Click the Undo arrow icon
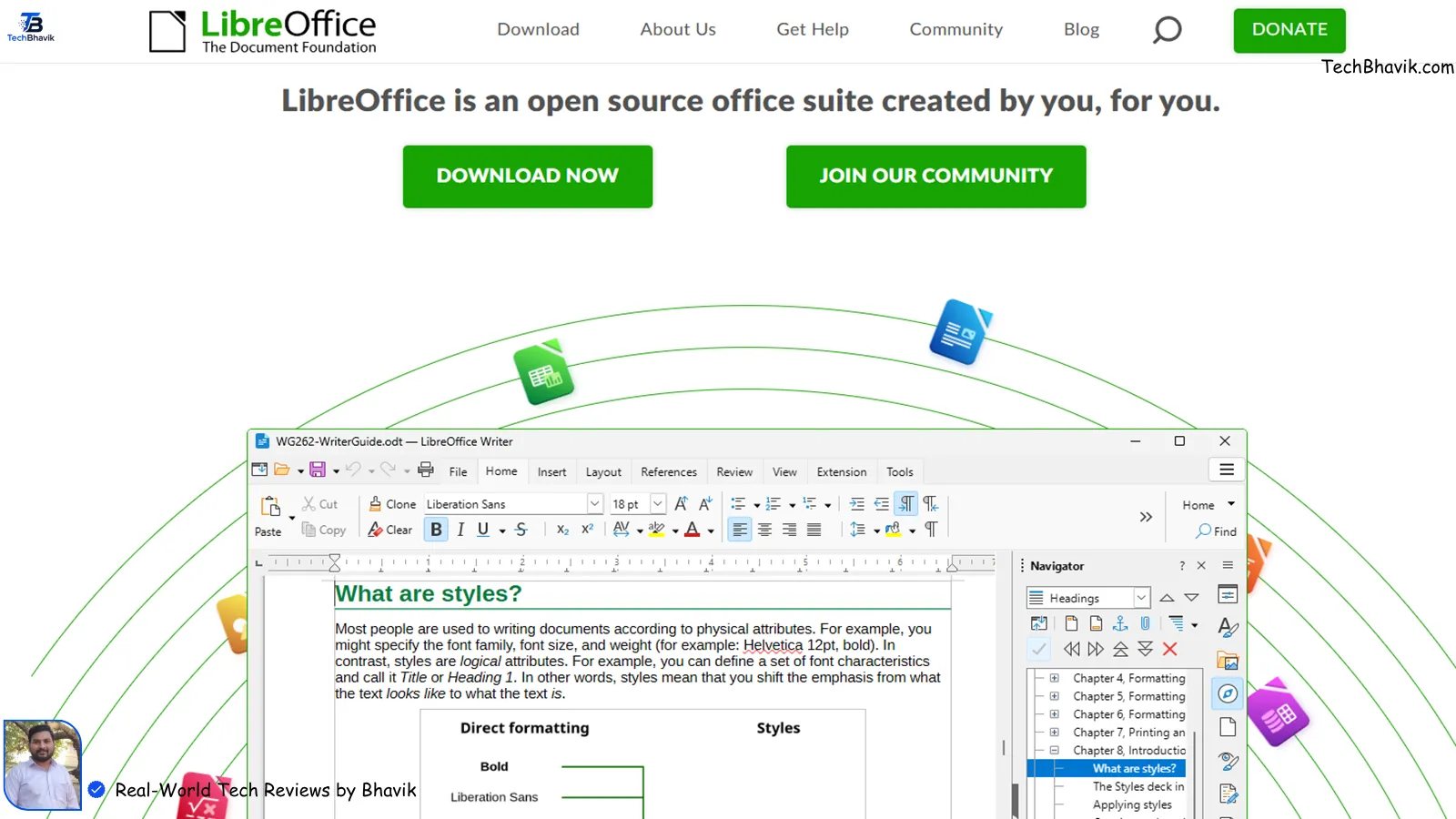Viewport: 1456px width, 819px height. coord(353,470)
